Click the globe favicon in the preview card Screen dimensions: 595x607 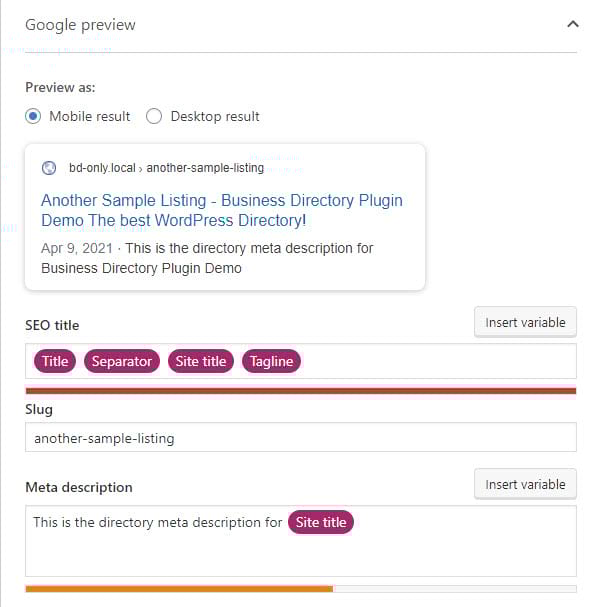point(49,168)
